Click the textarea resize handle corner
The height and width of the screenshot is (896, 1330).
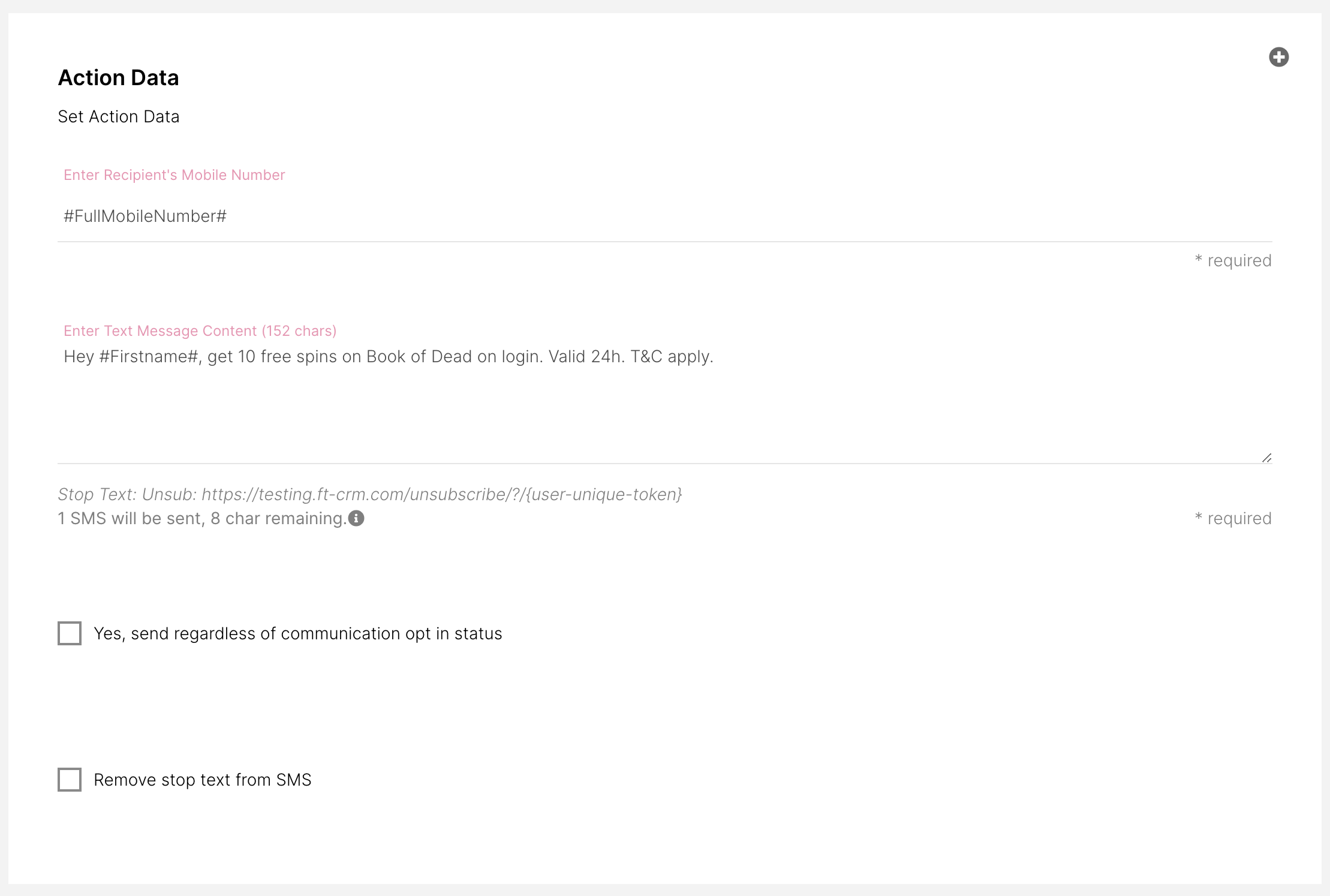click(x=1266, y=458)
